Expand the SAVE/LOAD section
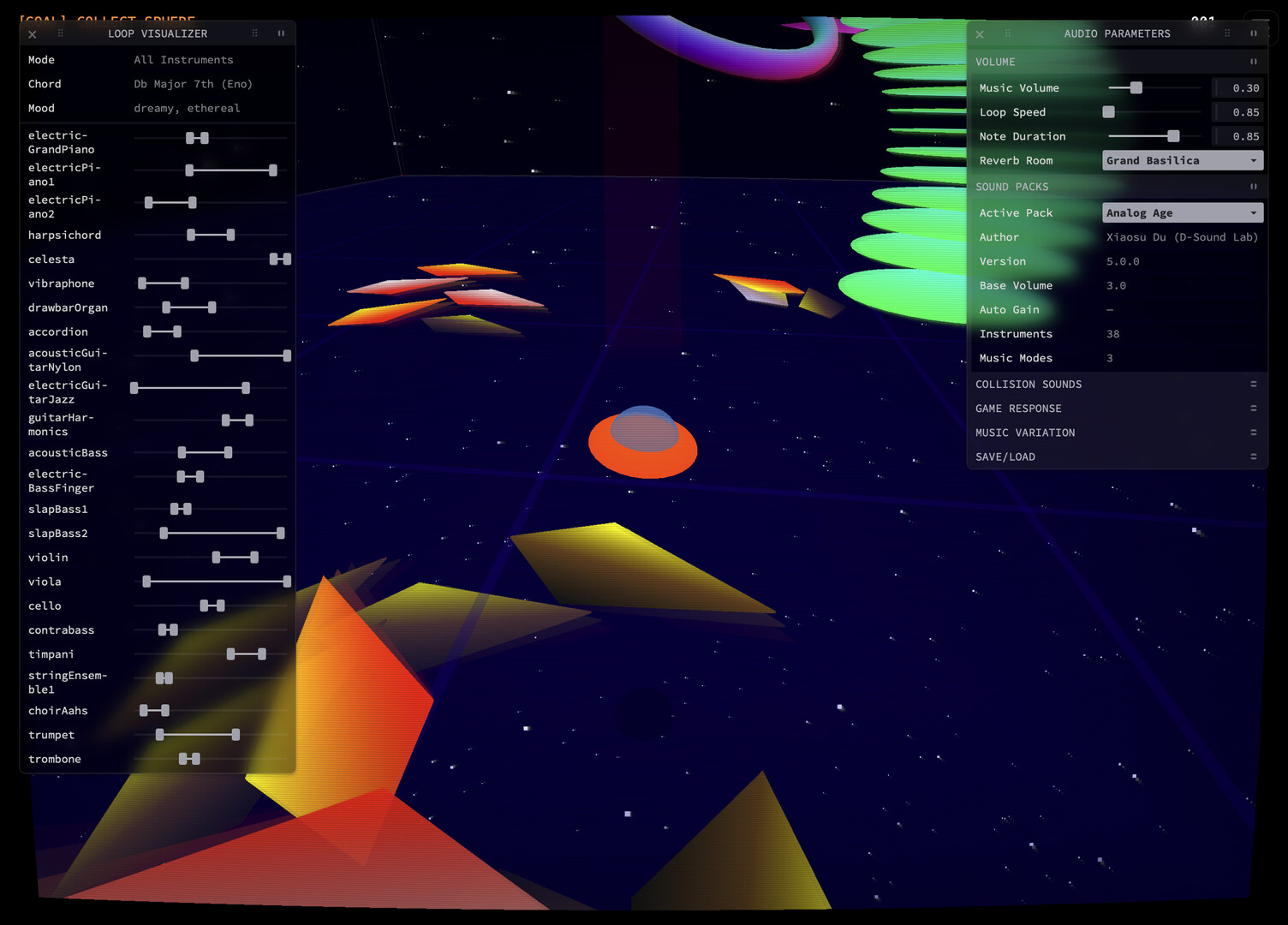1288x925 pixels. [x=1253, y=457]
